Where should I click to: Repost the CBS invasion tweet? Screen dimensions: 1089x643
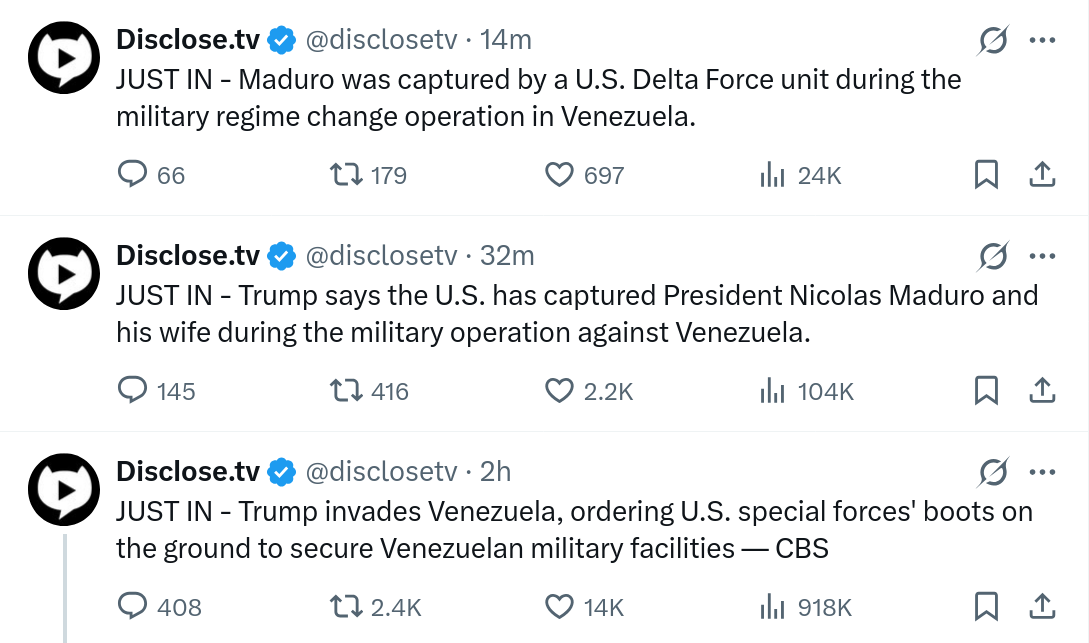pyautogui.click(x=345, y=606)
